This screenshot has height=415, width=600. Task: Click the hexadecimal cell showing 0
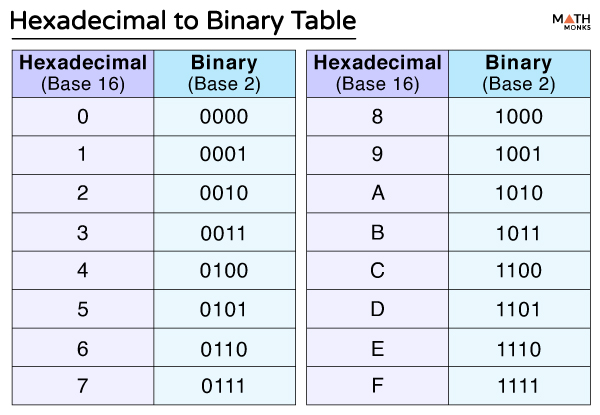(83, 116)
